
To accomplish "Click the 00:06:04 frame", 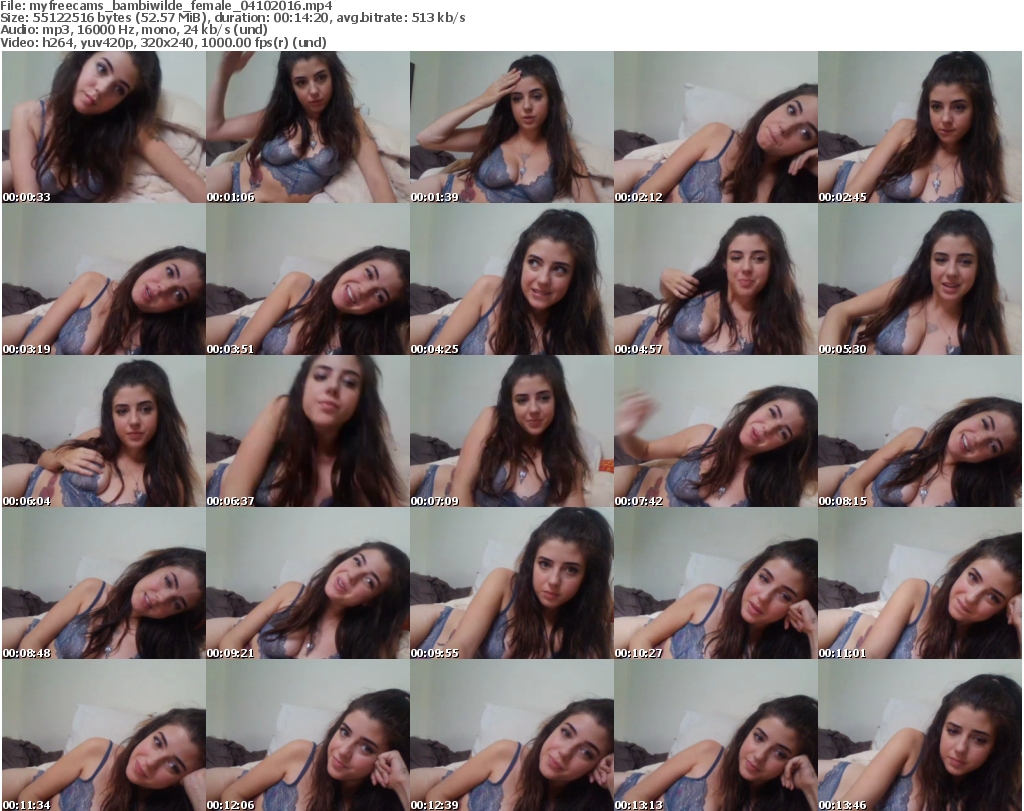I will (x=102, y=433).
